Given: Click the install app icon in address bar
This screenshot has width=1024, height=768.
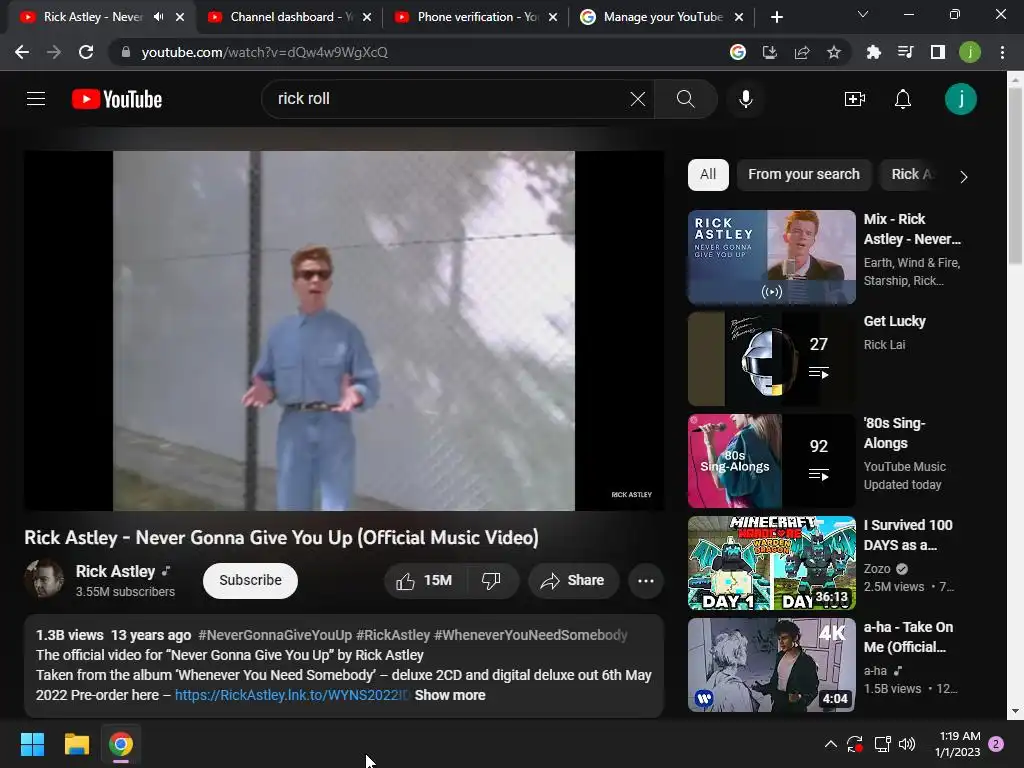Looking at the screenshot, I should pos(769,52).
